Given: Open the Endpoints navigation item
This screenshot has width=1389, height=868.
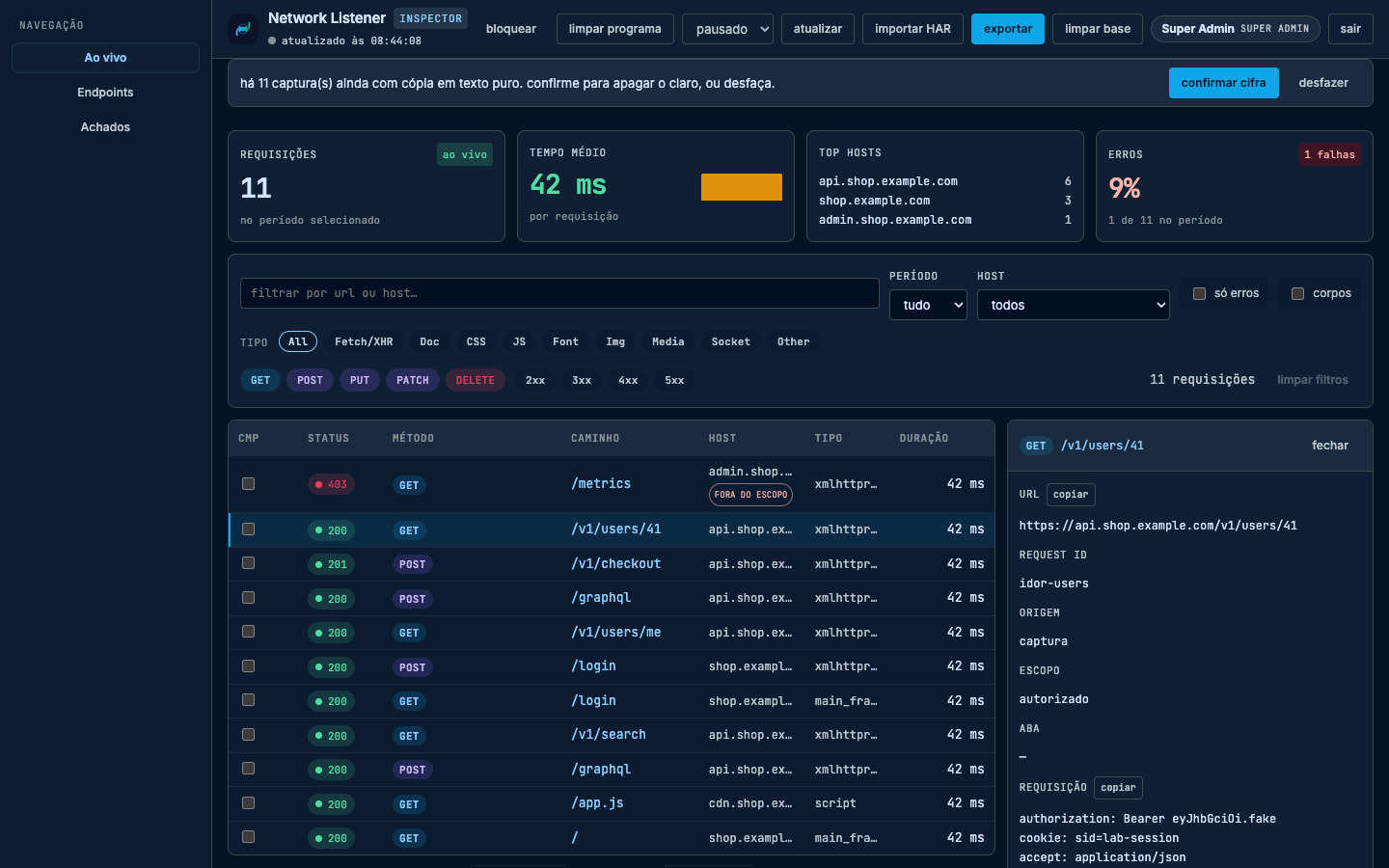Looking at the screenshot, I should pos(105,93).
